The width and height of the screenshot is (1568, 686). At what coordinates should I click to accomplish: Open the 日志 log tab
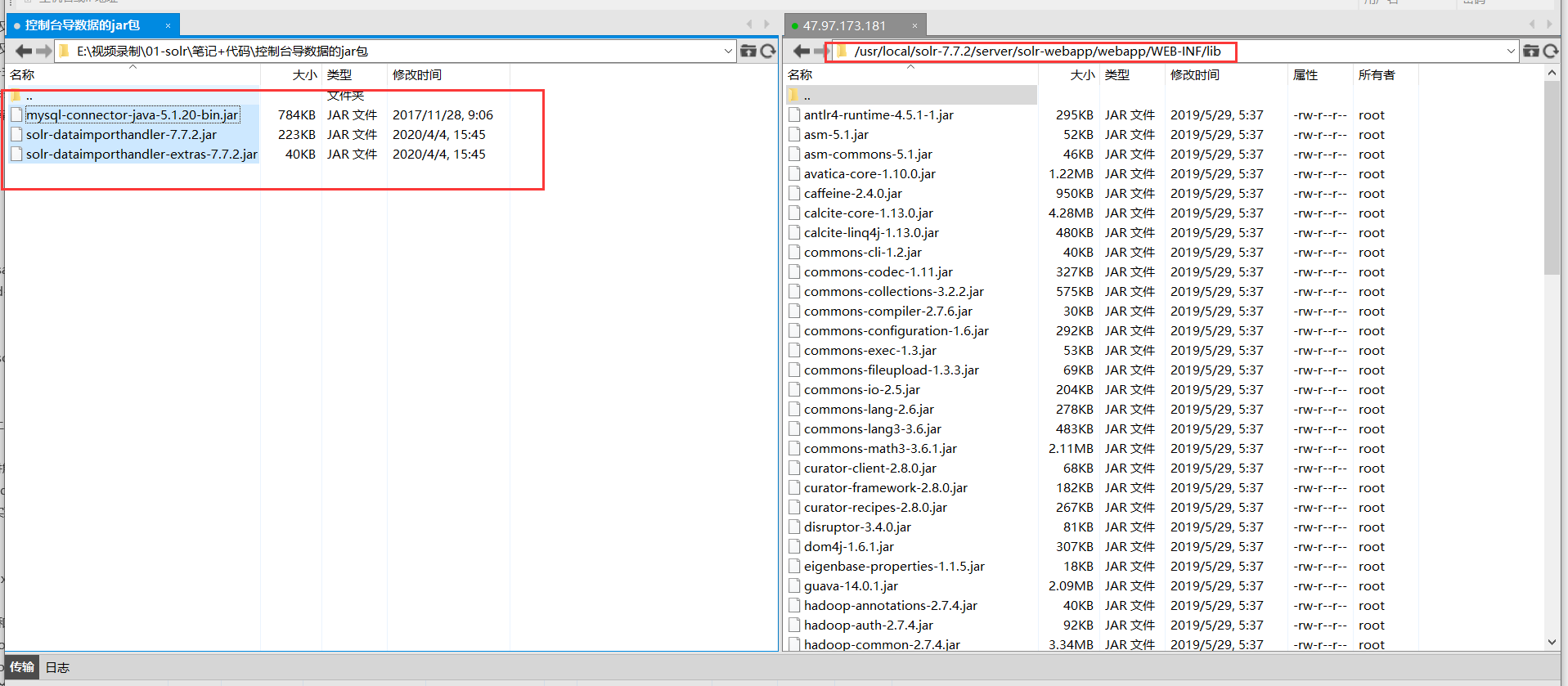[57, 667]
